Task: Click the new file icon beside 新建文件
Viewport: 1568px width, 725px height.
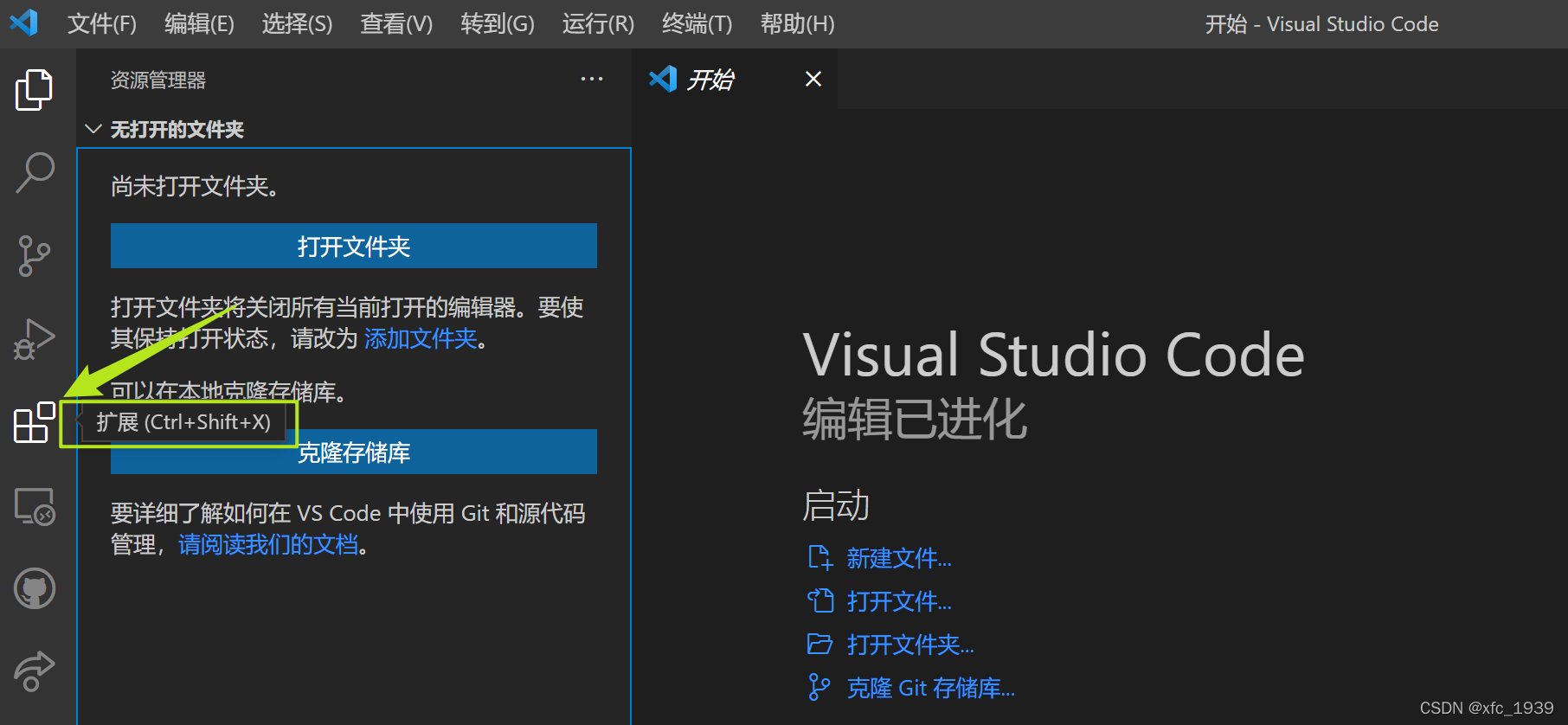Action: [819, 558]
